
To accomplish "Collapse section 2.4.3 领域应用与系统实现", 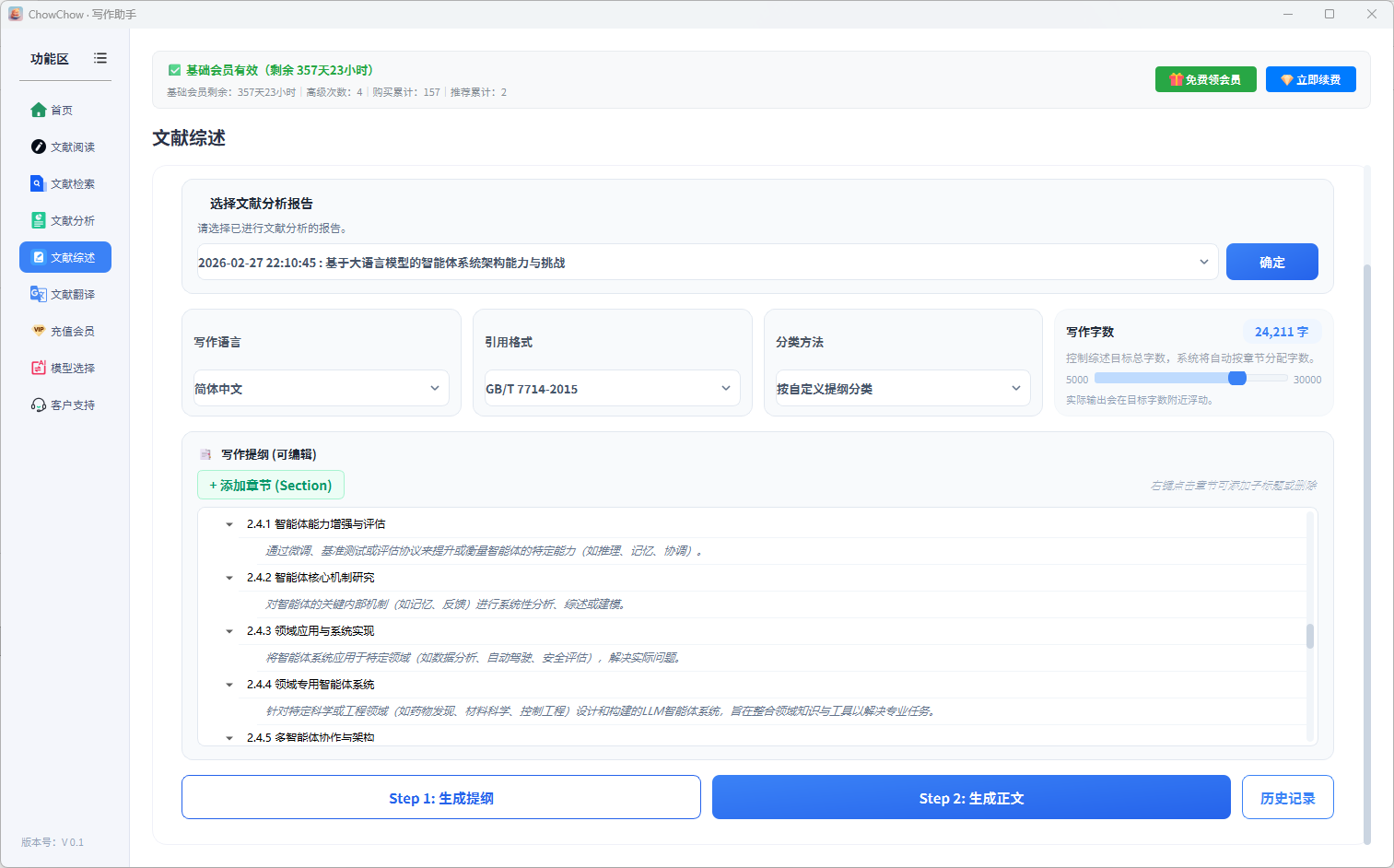I will coord(229,631).
